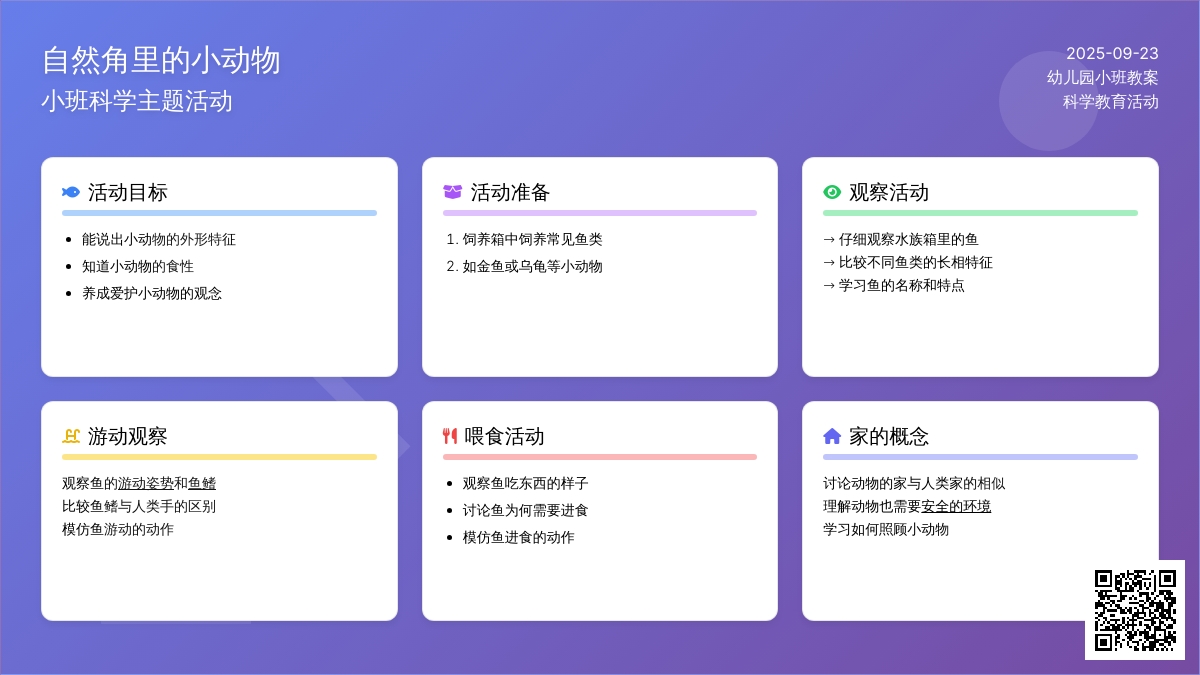The height and width of the screenshot is (675, 1200).
Task: Select numbered item 饲养箱中饲养常见鱼类
Action: 532,239
